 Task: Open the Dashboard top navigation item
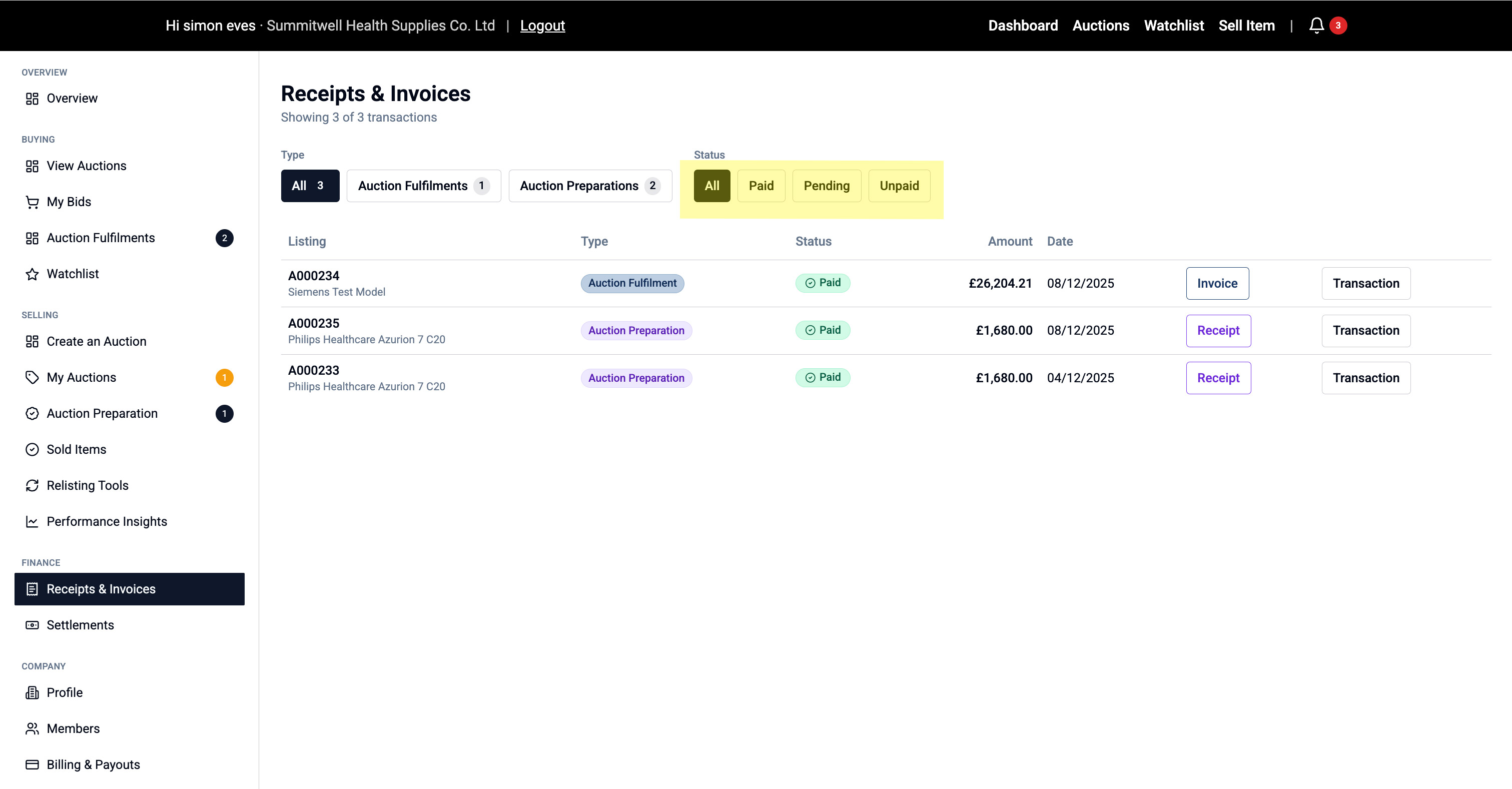coord(1023,25)
